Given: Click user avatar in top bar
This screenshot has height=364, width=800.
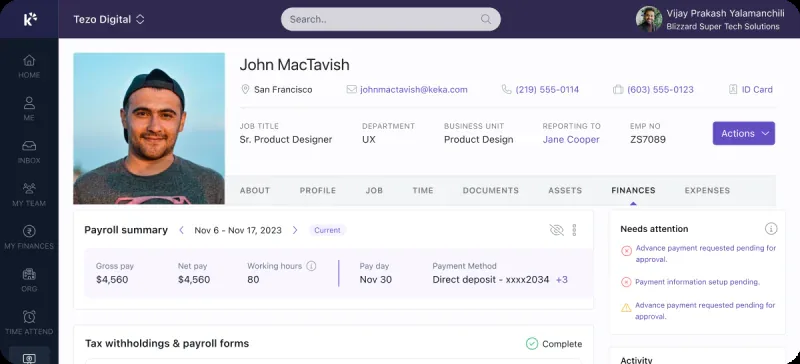Looking at the screenshot, I should (x=648, y=19).
